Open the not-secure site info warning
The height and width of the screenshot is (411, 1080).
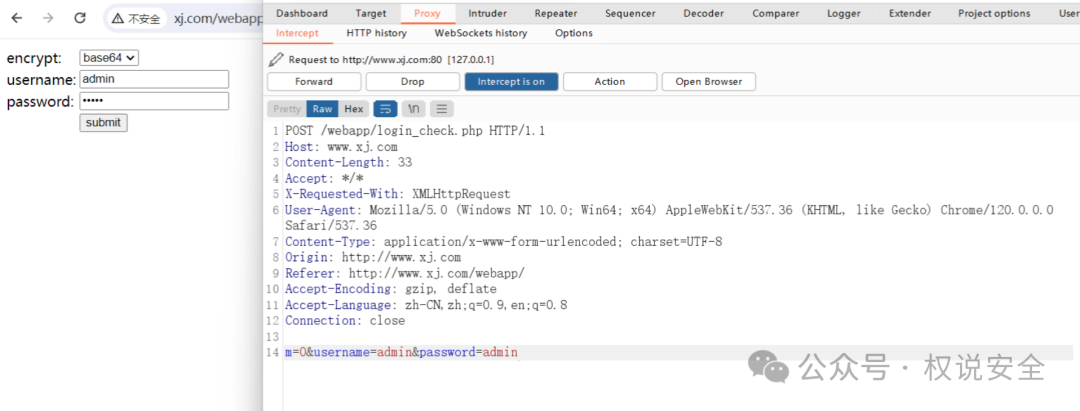click(x=136, y=19)
